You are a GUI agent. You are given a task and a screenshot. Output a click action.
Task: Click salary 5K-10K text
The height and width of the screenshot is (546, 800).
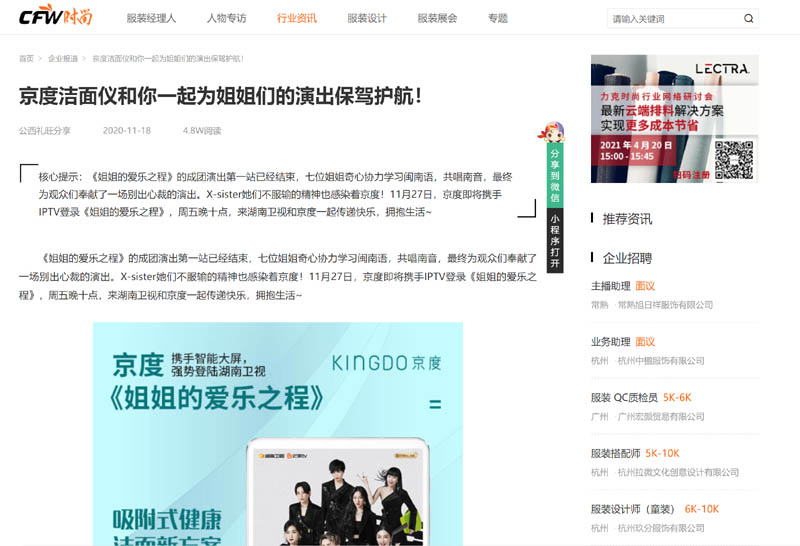[x=662, y=453]
